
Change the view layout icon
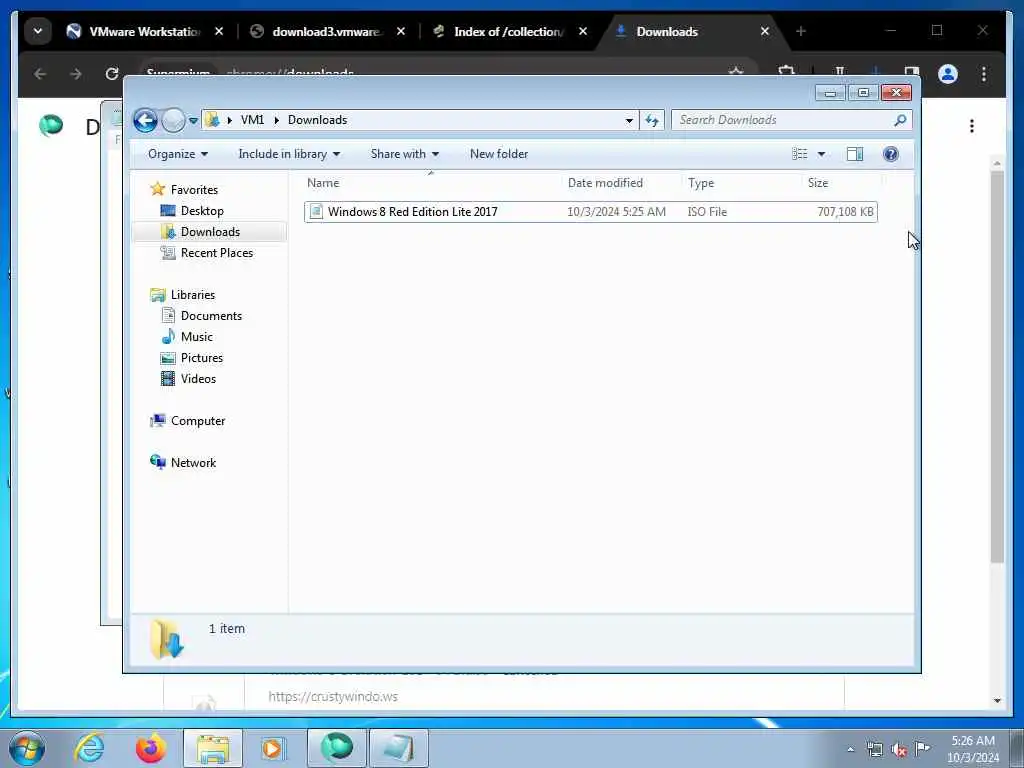799,154
